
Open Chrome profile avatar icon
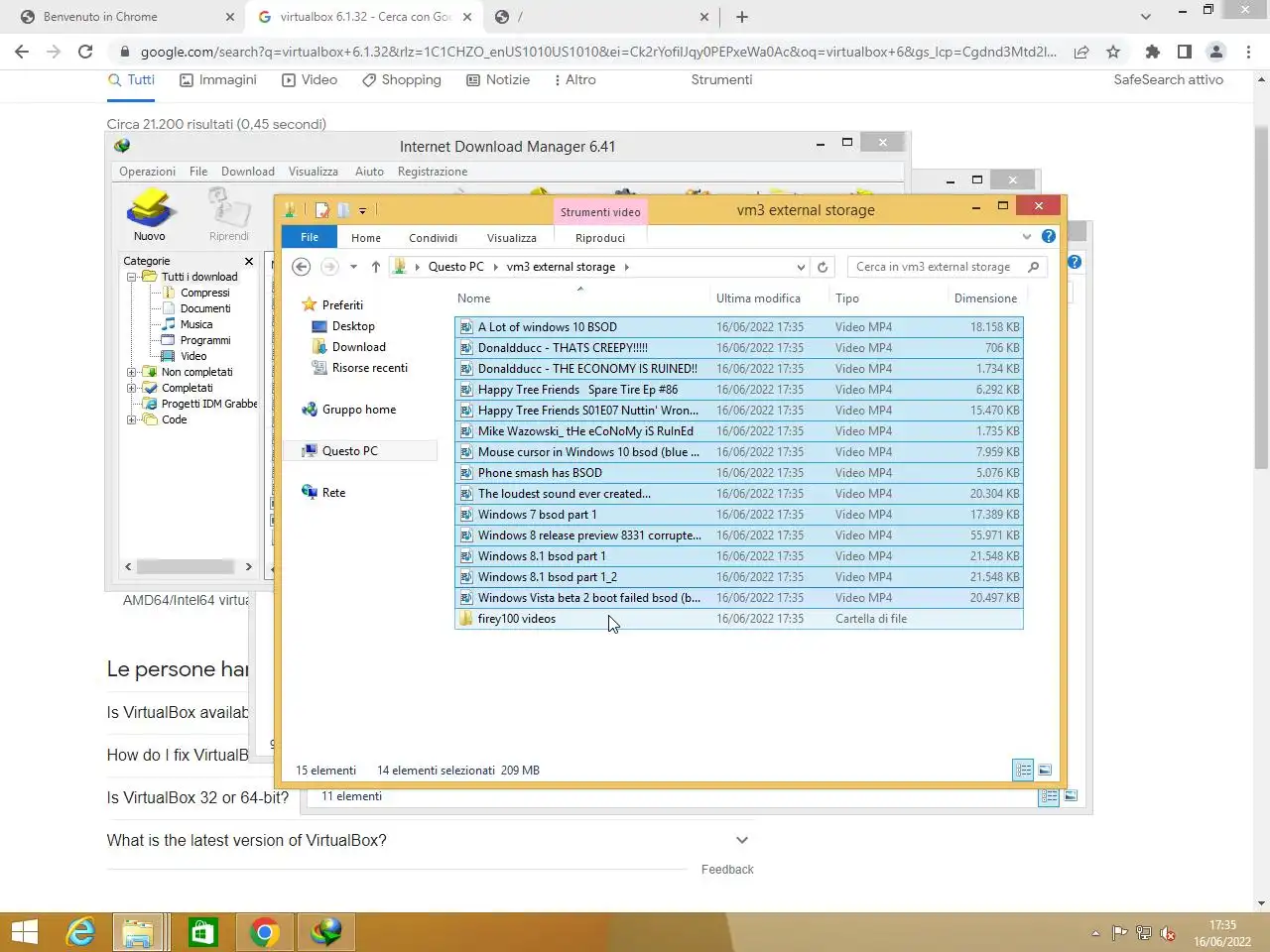click(1216, 52)
